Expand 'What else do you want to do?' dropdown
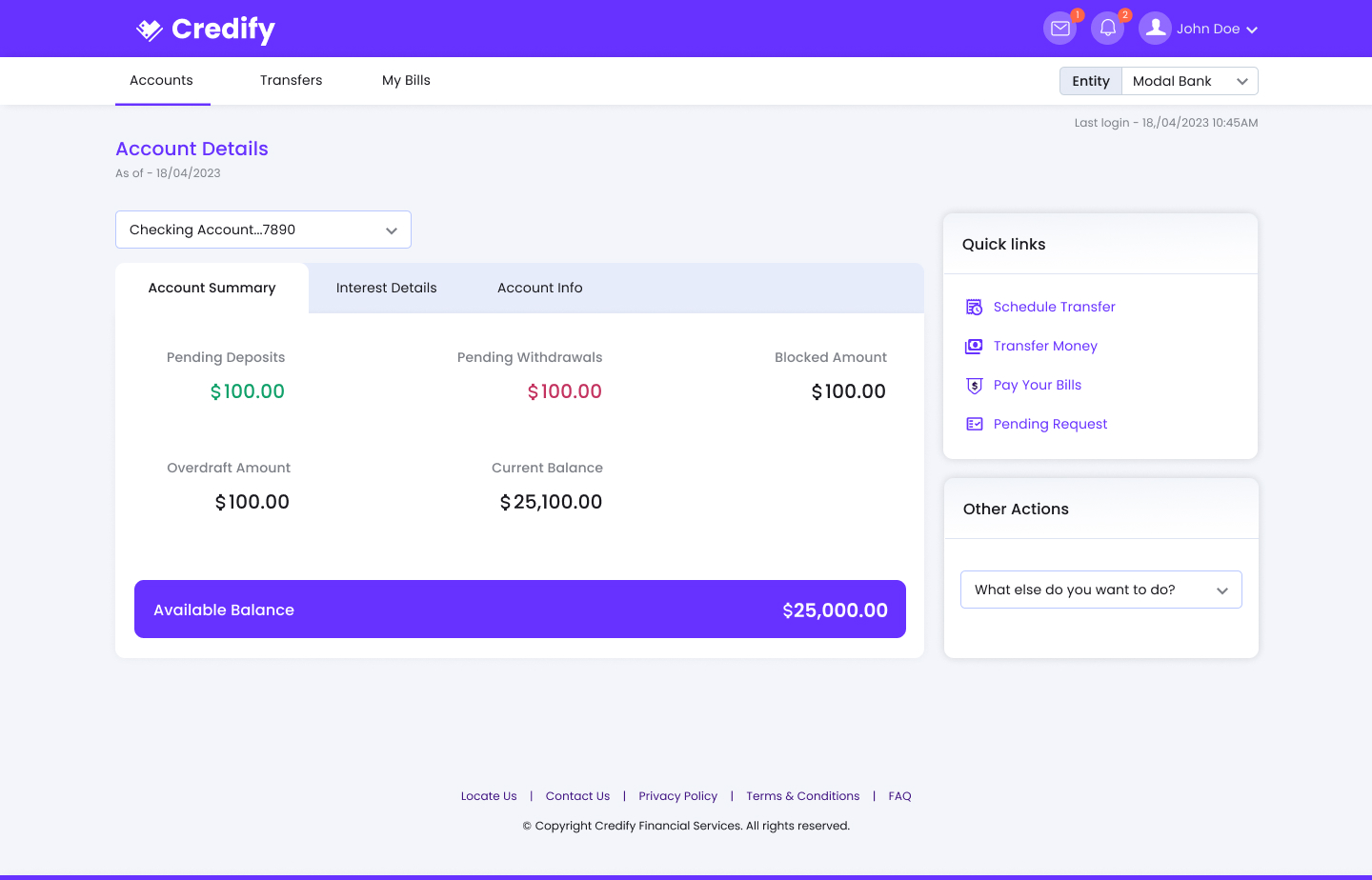This screenshot has height=880, width=1372. coord(1100,590)
